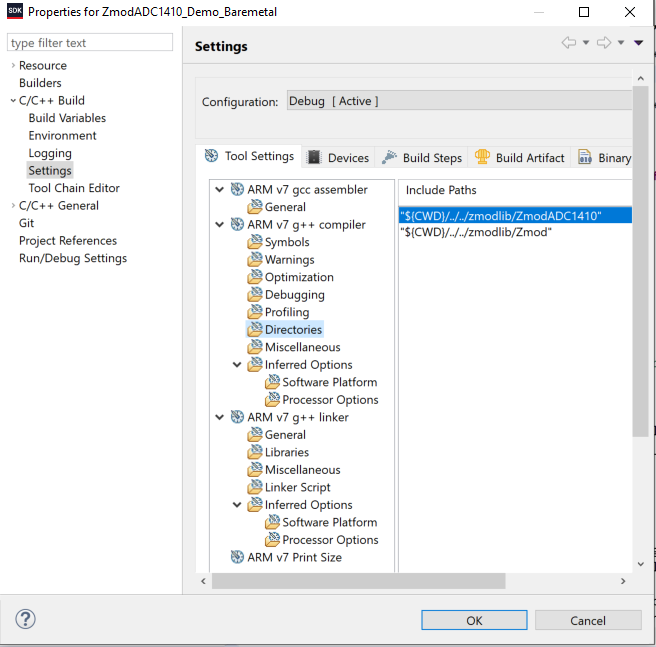Collapse the ARM v7 gcc assembler node
The width and height of the screenshot is (656, 647).
(x=220, y=190)
